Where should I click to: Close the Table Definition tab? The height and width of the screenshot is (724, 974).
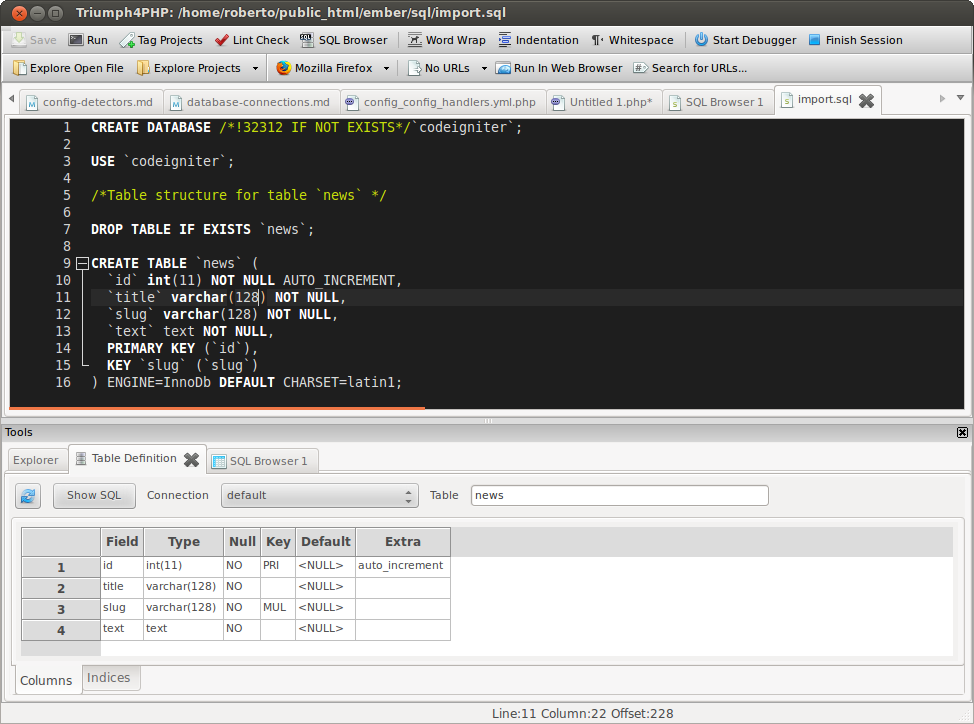pyautogui.click(x=191, y=459)
